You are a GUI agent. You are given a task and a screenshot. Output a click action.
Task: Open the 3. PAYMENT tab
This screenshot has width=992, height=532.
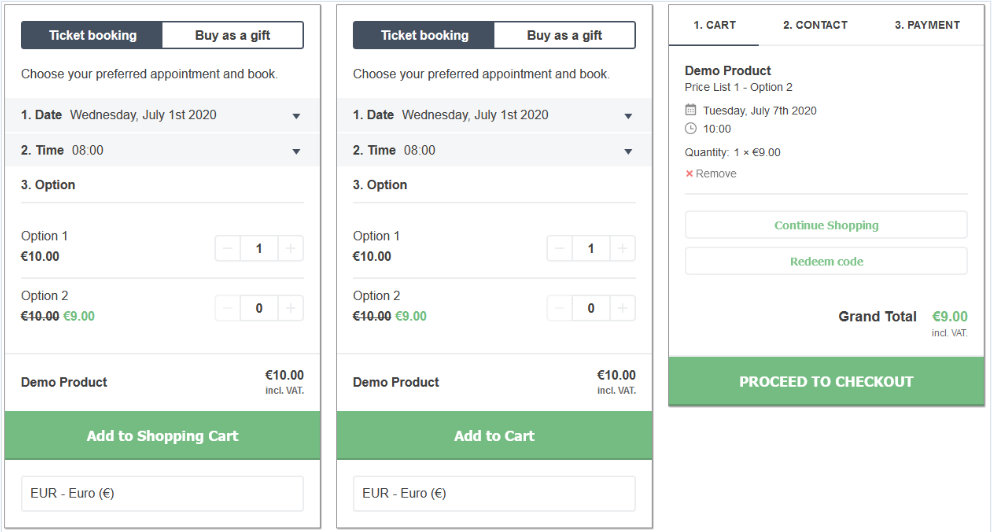927,25
